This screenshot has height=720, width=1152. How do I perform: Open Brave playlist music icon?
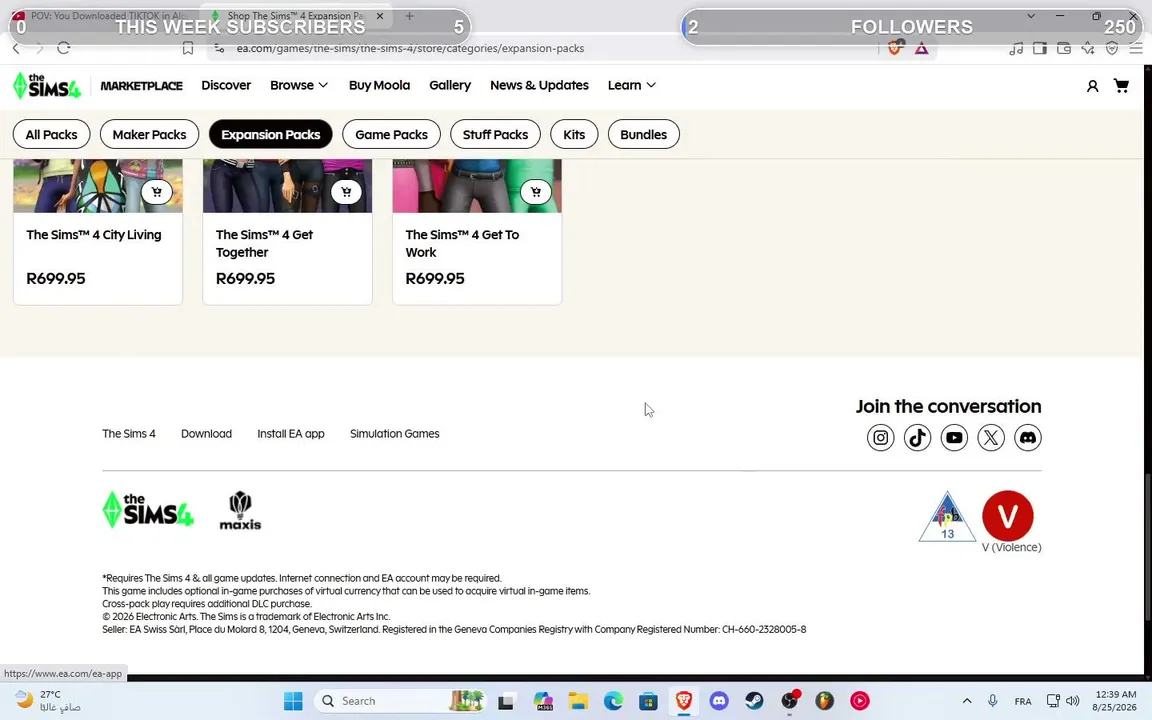[1016, 48]
